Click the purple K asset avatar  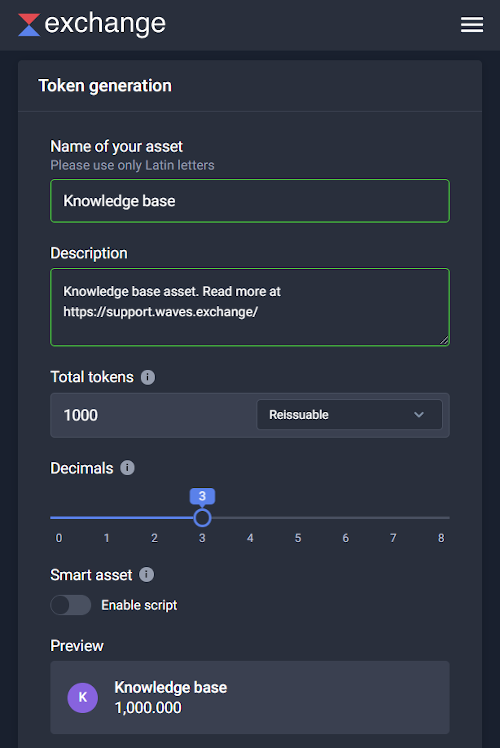coord(83,697)
